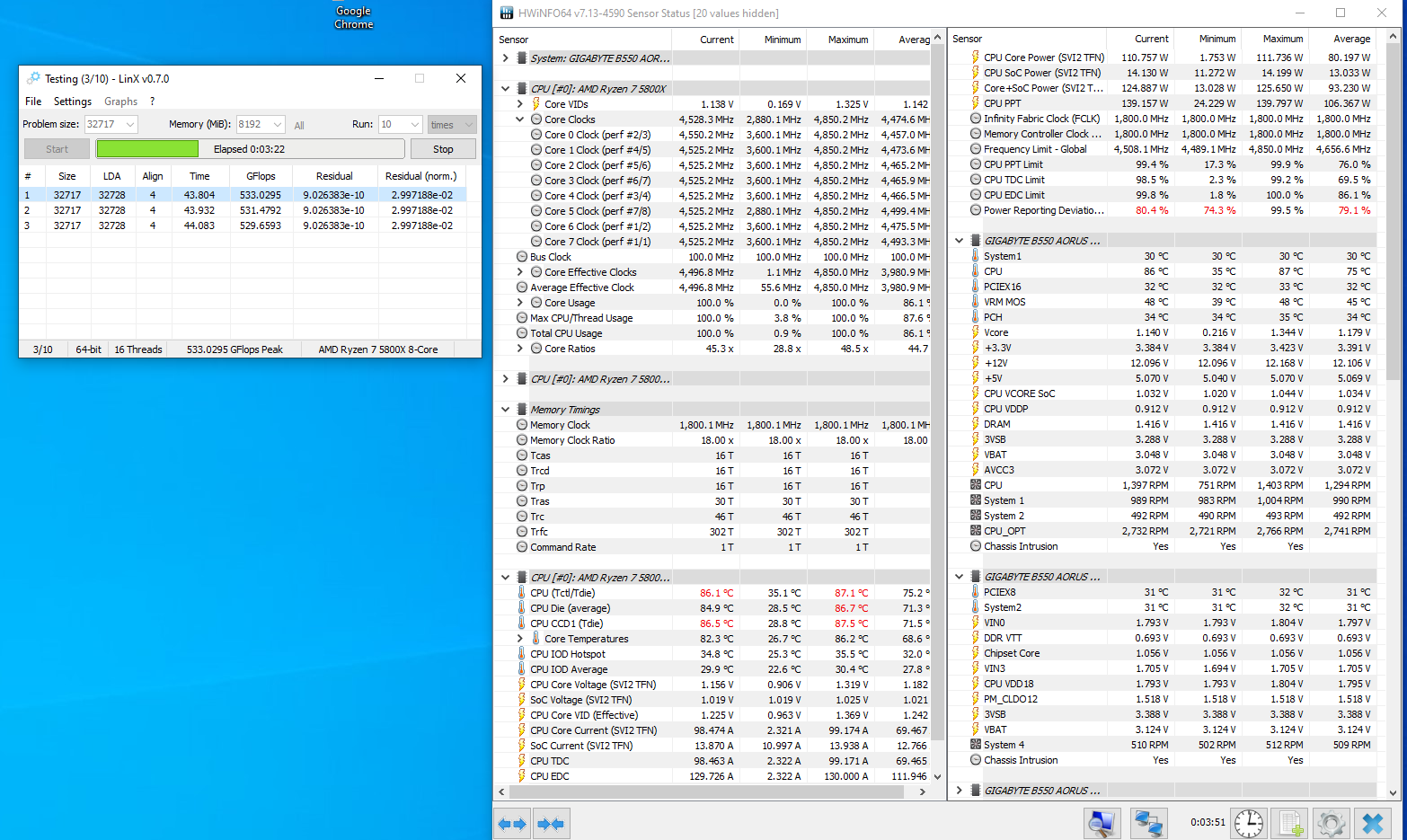Click the scroll-right arrow of HWiNFO horizontal scrollbar
This screenshot has height=840, width=1407.
(x=922, y=791)
